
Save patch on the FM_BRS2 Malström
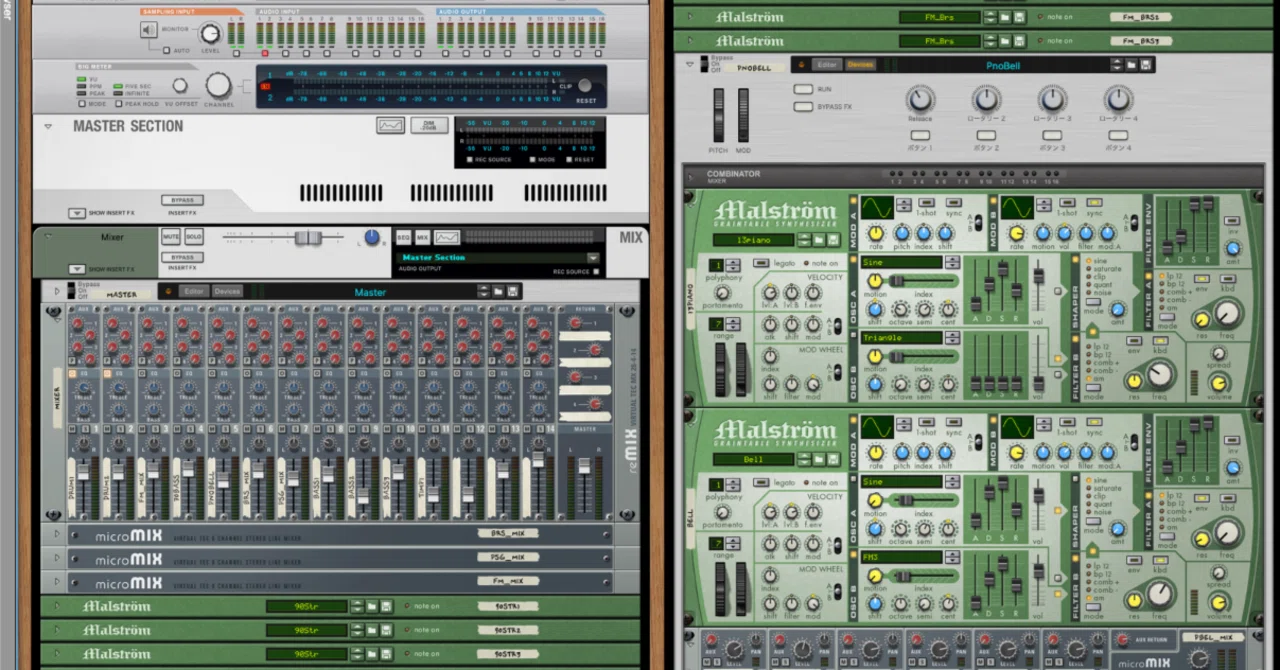(x=1020, y=17)
